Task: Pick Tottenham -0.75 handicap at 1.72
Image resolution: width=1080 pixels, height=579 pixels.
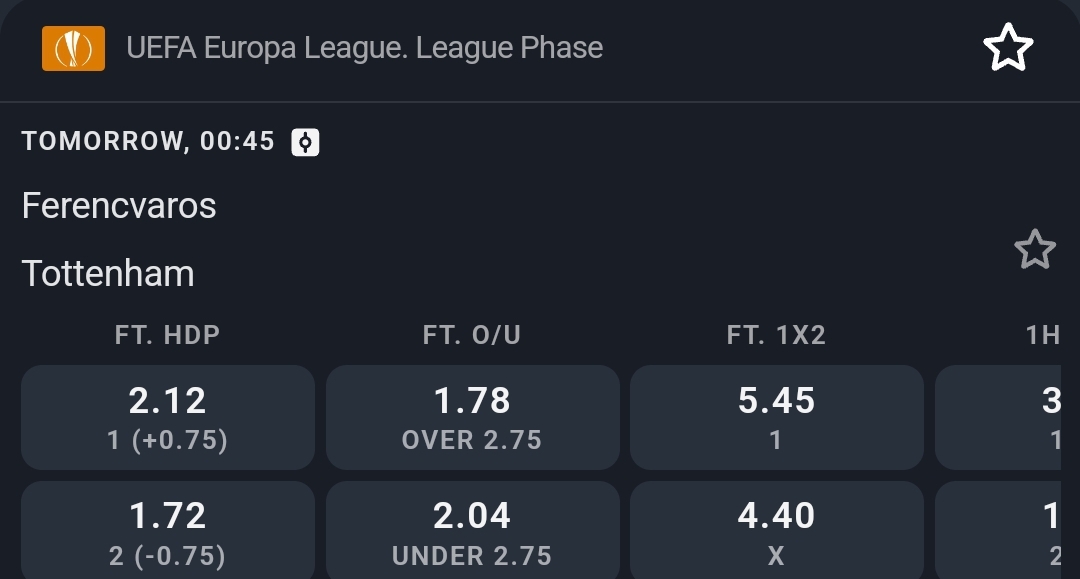Action: pyautogui.click(x=168, y=531)
